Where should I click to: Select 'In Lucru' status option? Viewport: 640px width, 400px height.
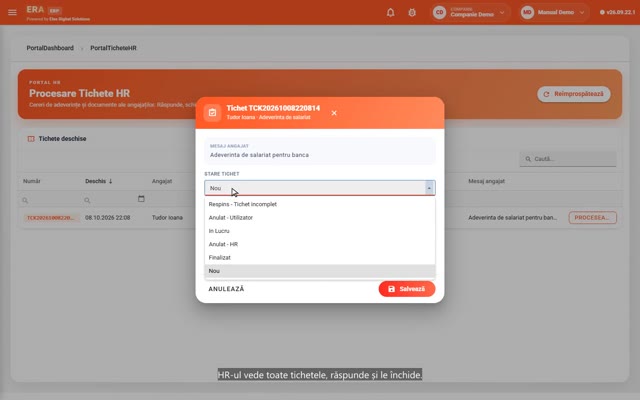click(320, 231)
